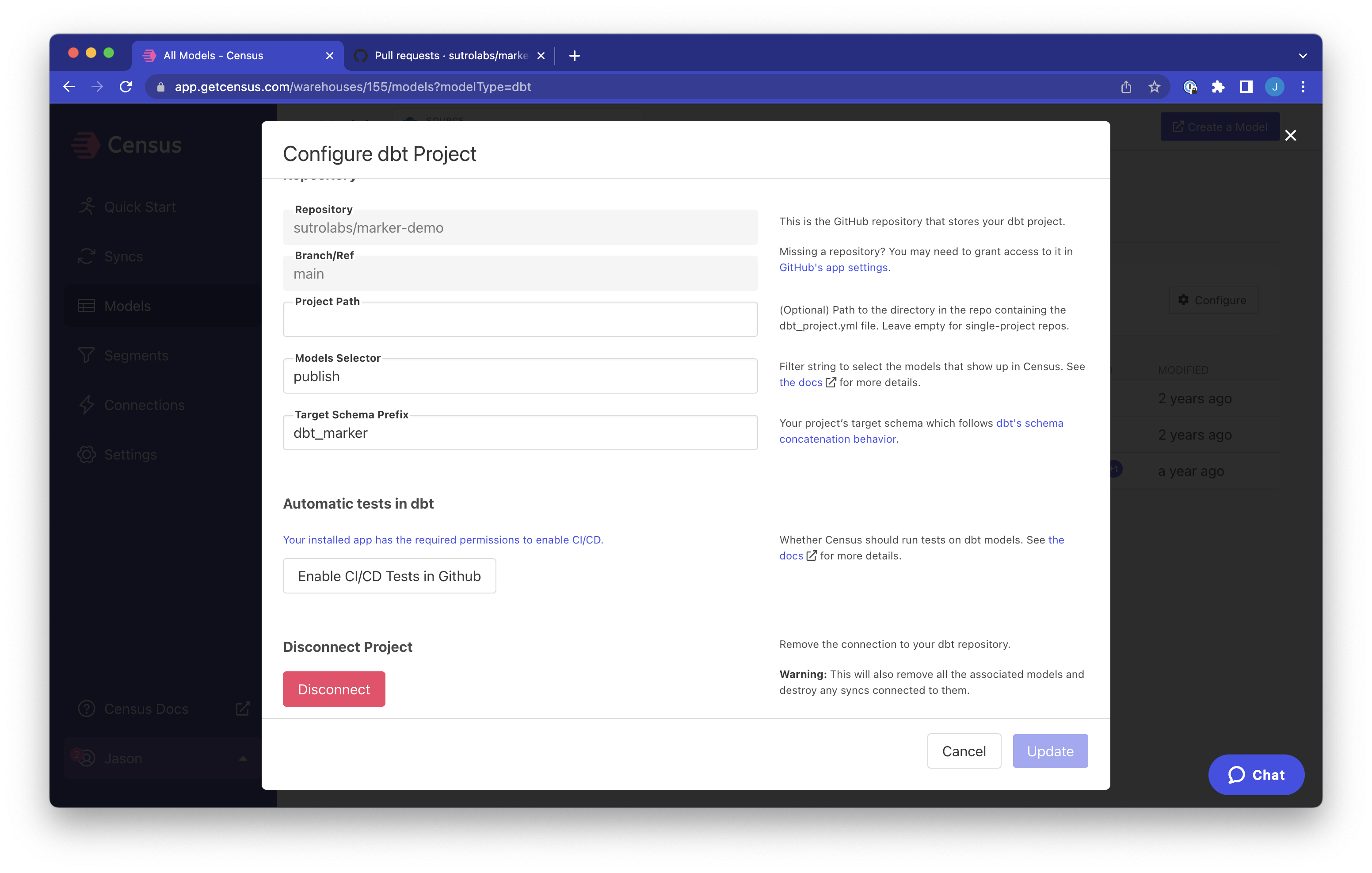Click the browser reload icon

(126, 87)
